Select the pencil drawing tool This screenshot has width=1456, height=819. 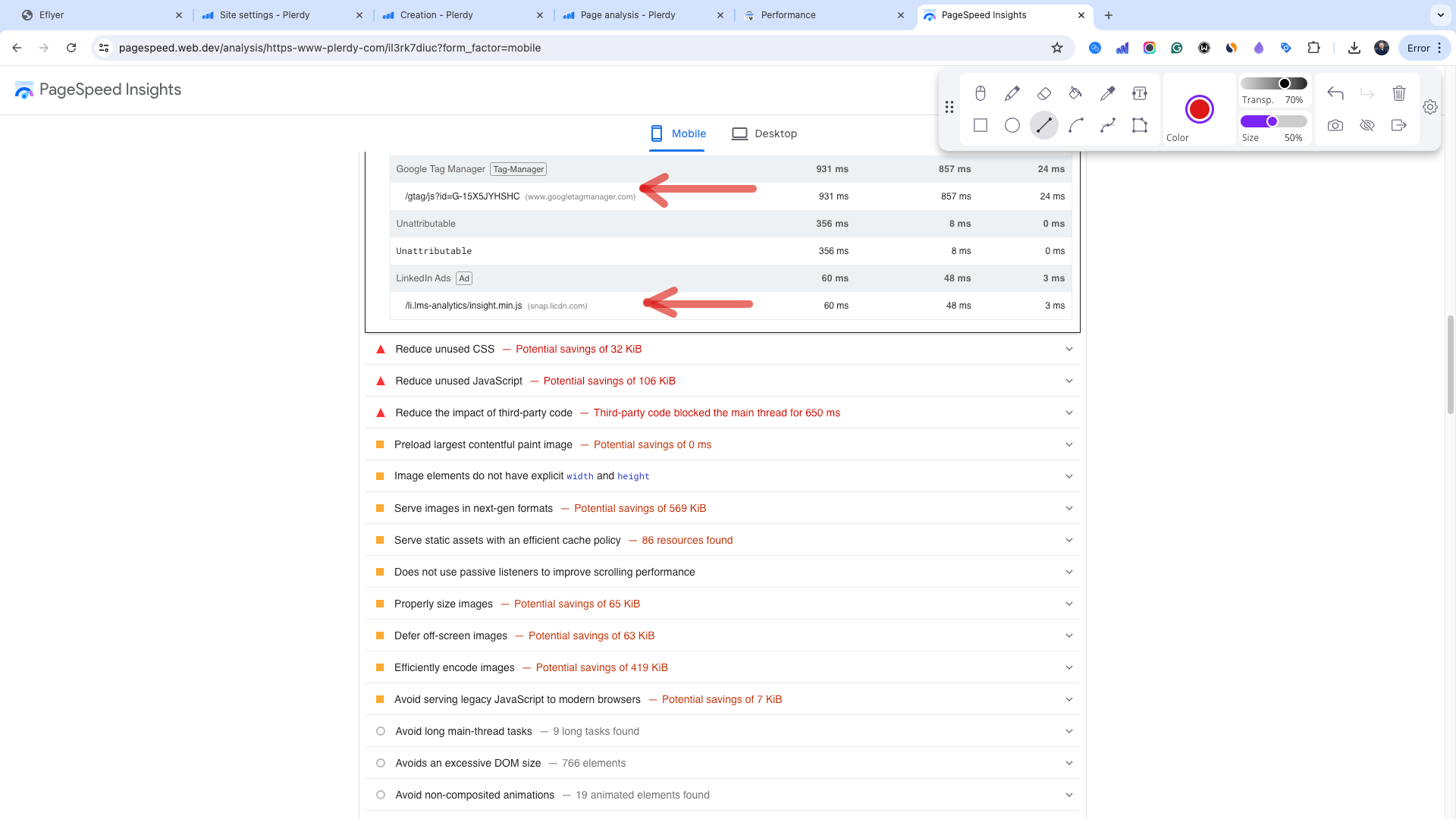coord(1012,93)
